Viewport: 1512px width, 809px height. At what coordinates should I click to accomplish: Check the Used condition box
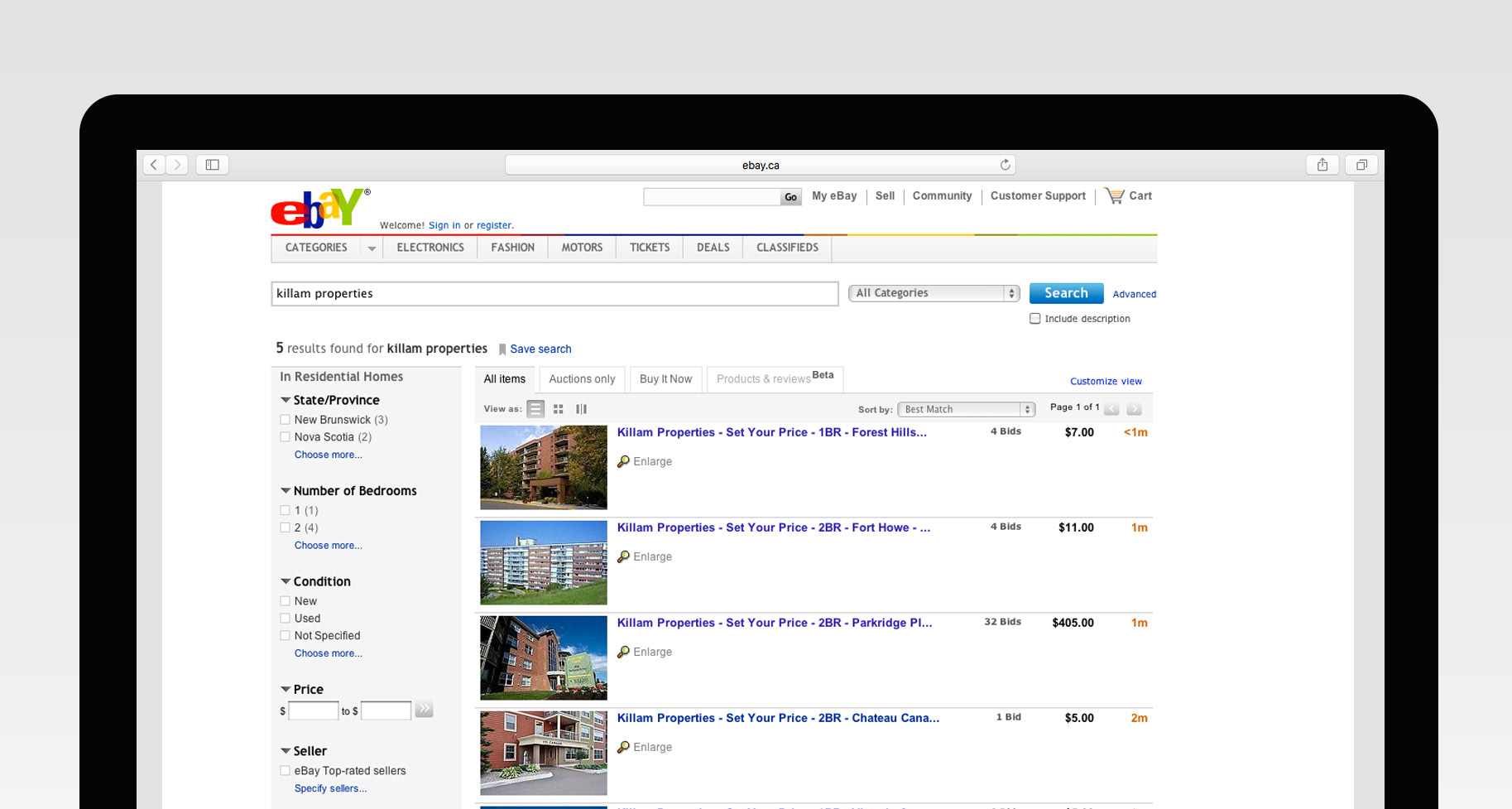pos(285,619)
